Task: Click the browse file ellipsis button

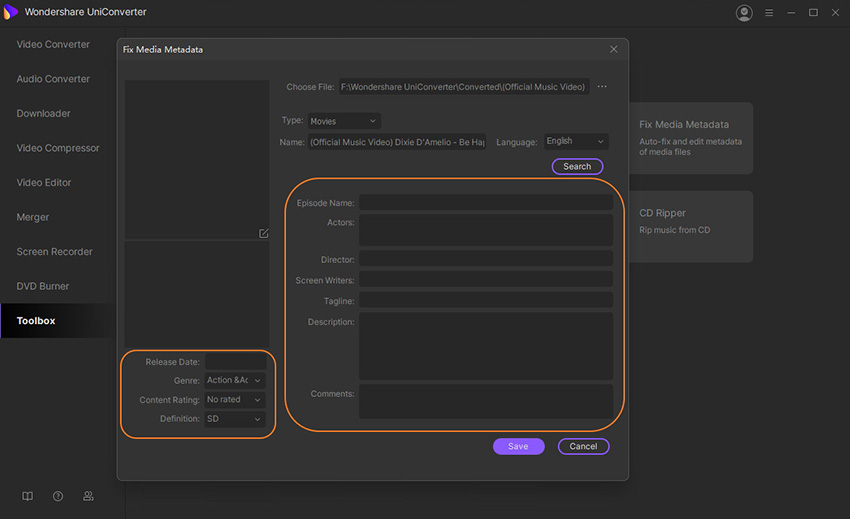Action: pyautogui.click(x=602, y=87)
